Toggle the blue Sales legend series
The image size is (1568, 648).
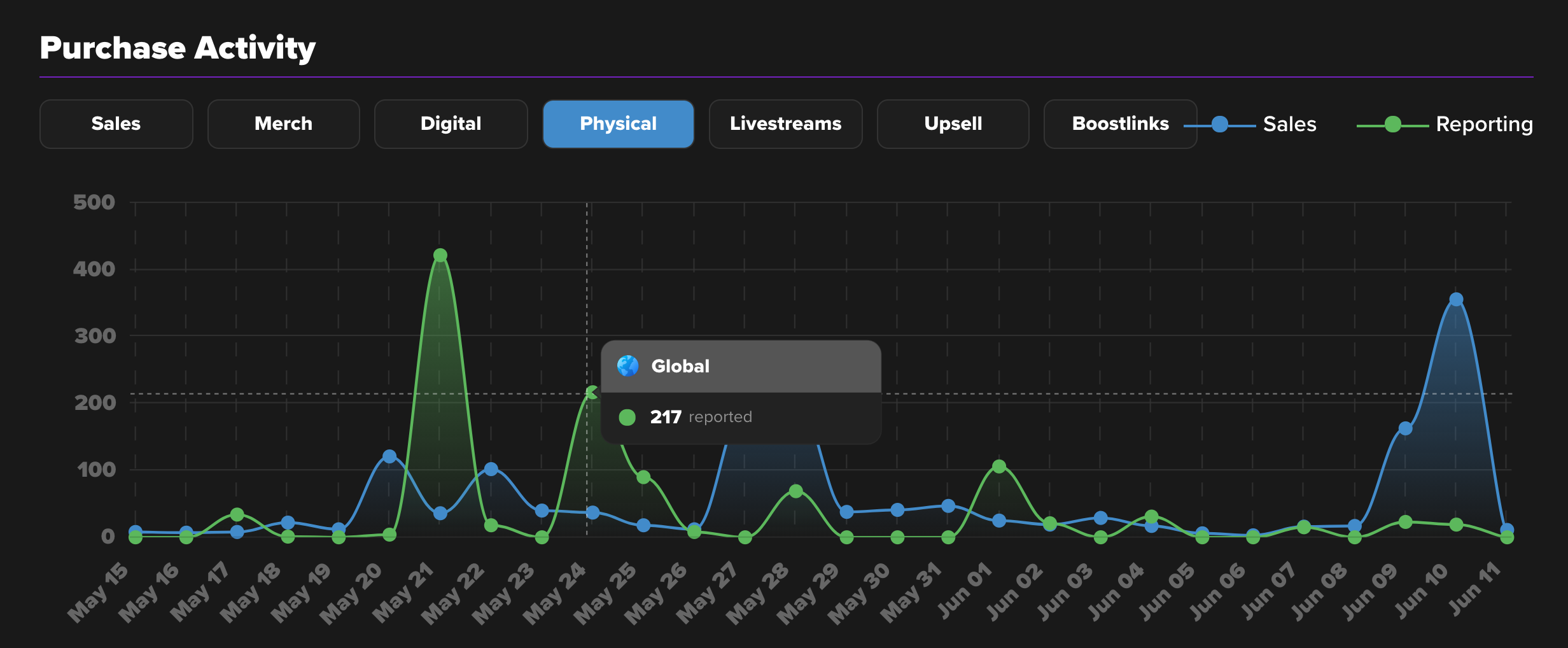coord(1250,124)
